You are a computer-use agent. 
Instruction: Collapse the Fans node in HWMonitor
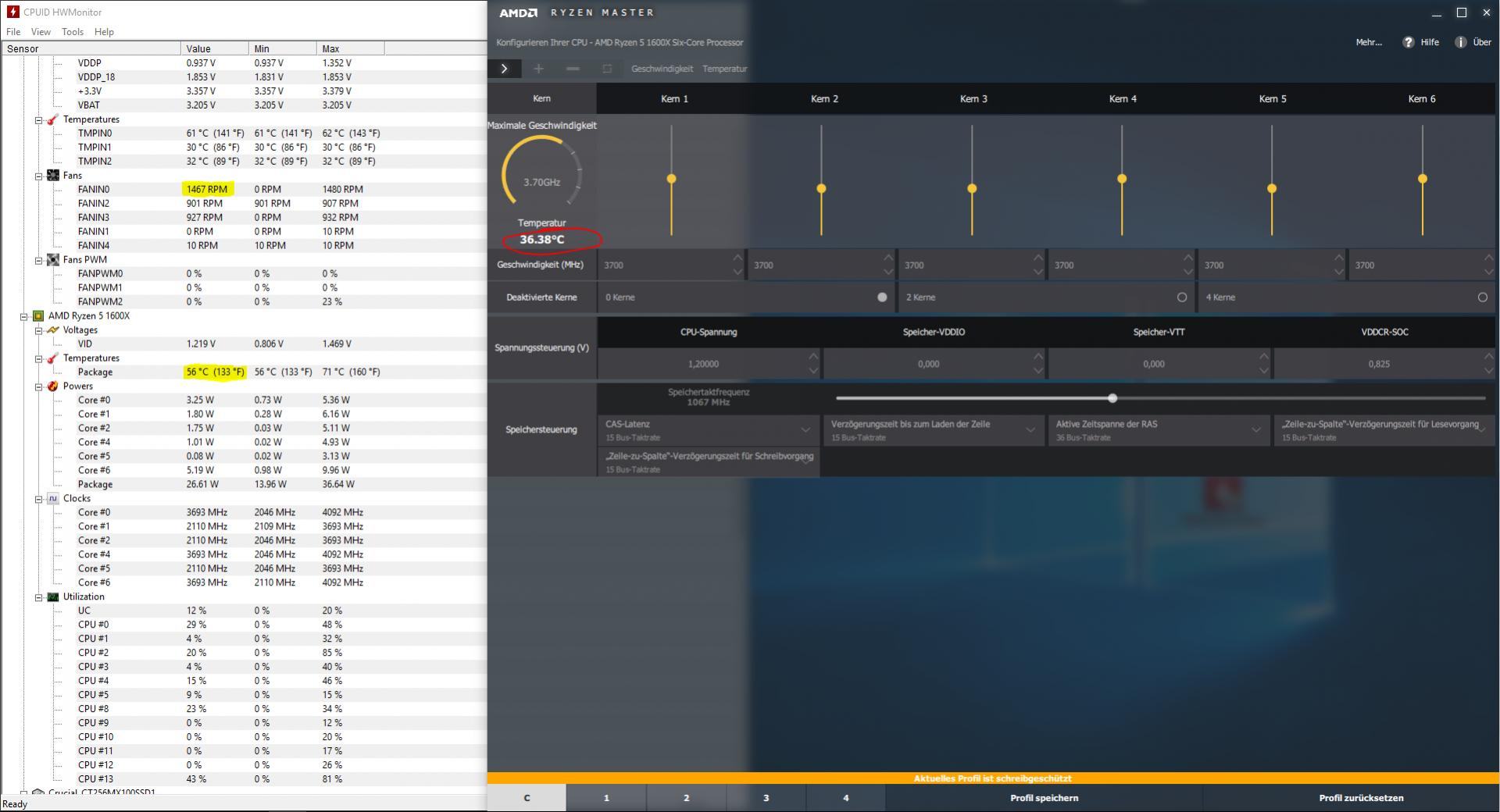click(x=38, y=176)
